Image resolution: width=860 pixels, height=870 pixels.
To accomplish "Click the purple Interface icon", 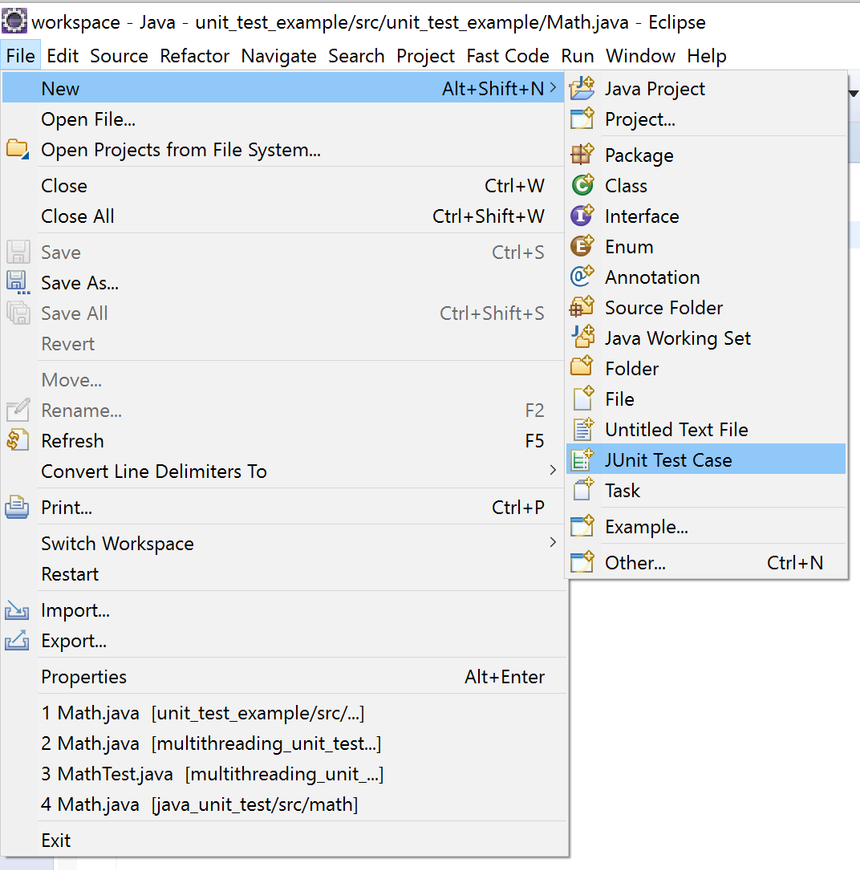I will 582,216.
